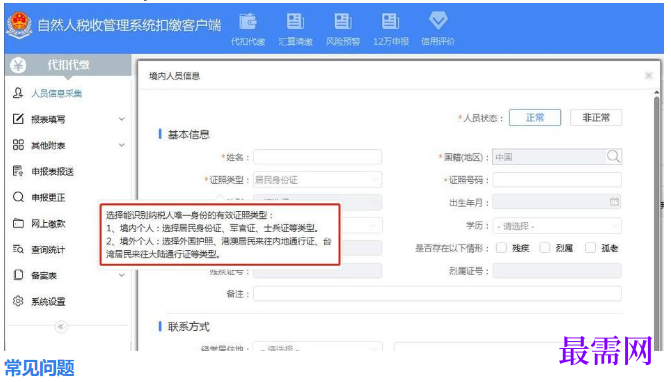Image resolution: width=671 pixels, height=382 pixels.
Task: Check the 孤老 checkbox
Action: (x=590, y=248)
